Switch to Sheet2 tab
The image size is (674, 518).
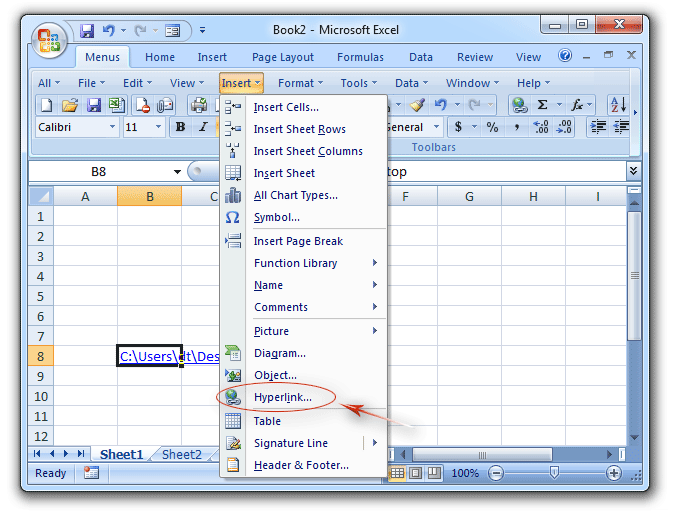point(181,454)
